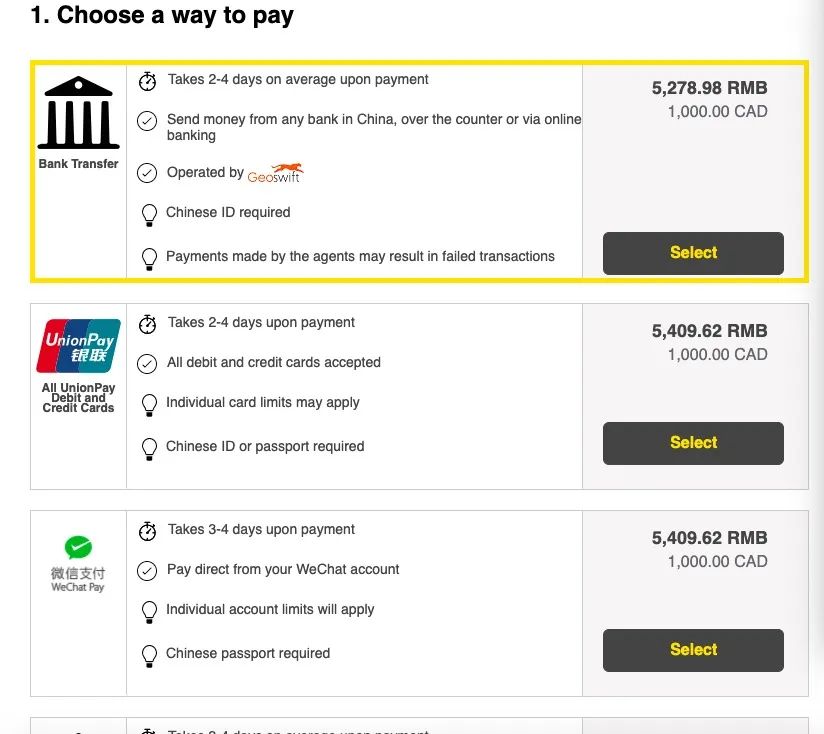Click stopwatch icon in Bank Transfer row
This screenshot has width=824, height=734.
click(x=148, y=80)
